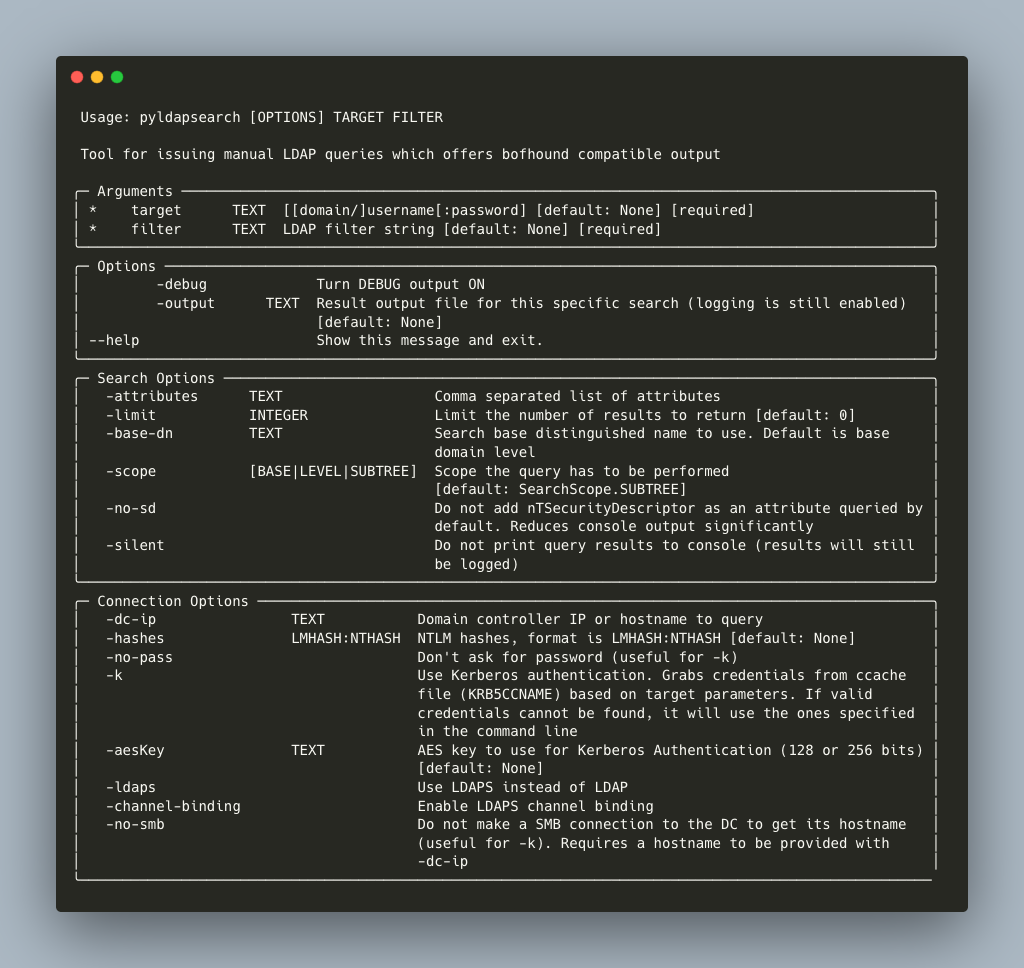Viewport: 1024px width, 968px height.
Task: Click the '-aesKey' option
Action: coord(135,750)
